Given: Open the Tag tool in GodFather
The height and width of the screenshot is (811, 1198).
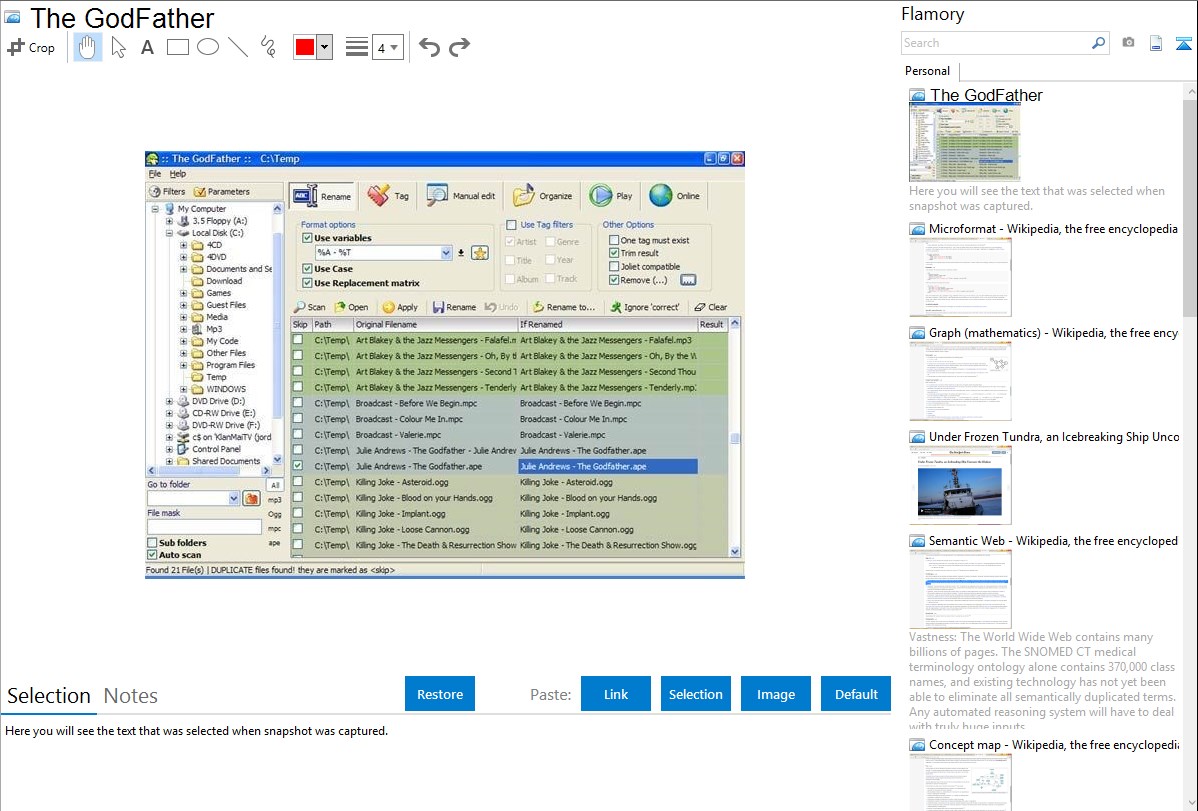Looking at the screenshot, I should click(388, 196).
